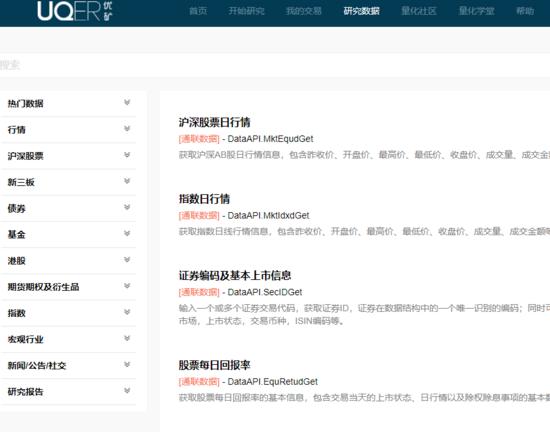Open the 宏观行业 category
550x432 pixels.
click(68, 339)
